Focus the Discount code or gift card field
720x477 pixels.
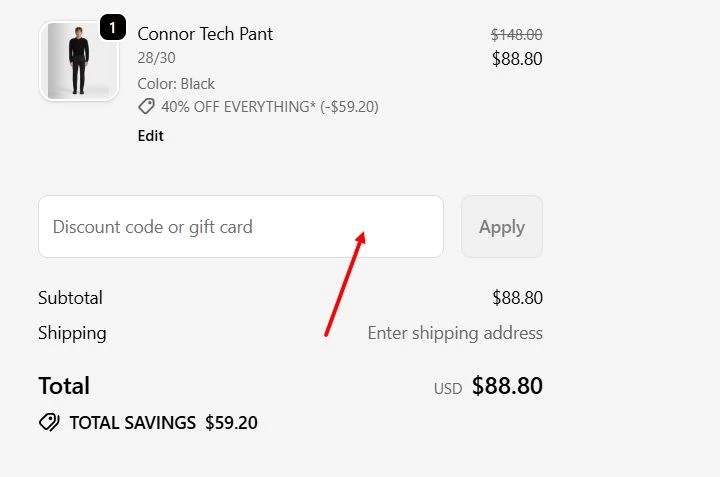(240, 227)
